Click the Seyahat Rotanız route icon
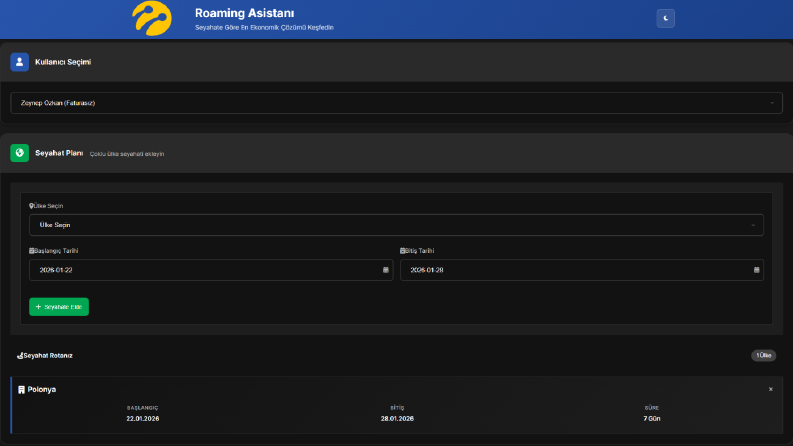This screenshot has width=793, height=446. pyautogui.click(x=20, y=355)
